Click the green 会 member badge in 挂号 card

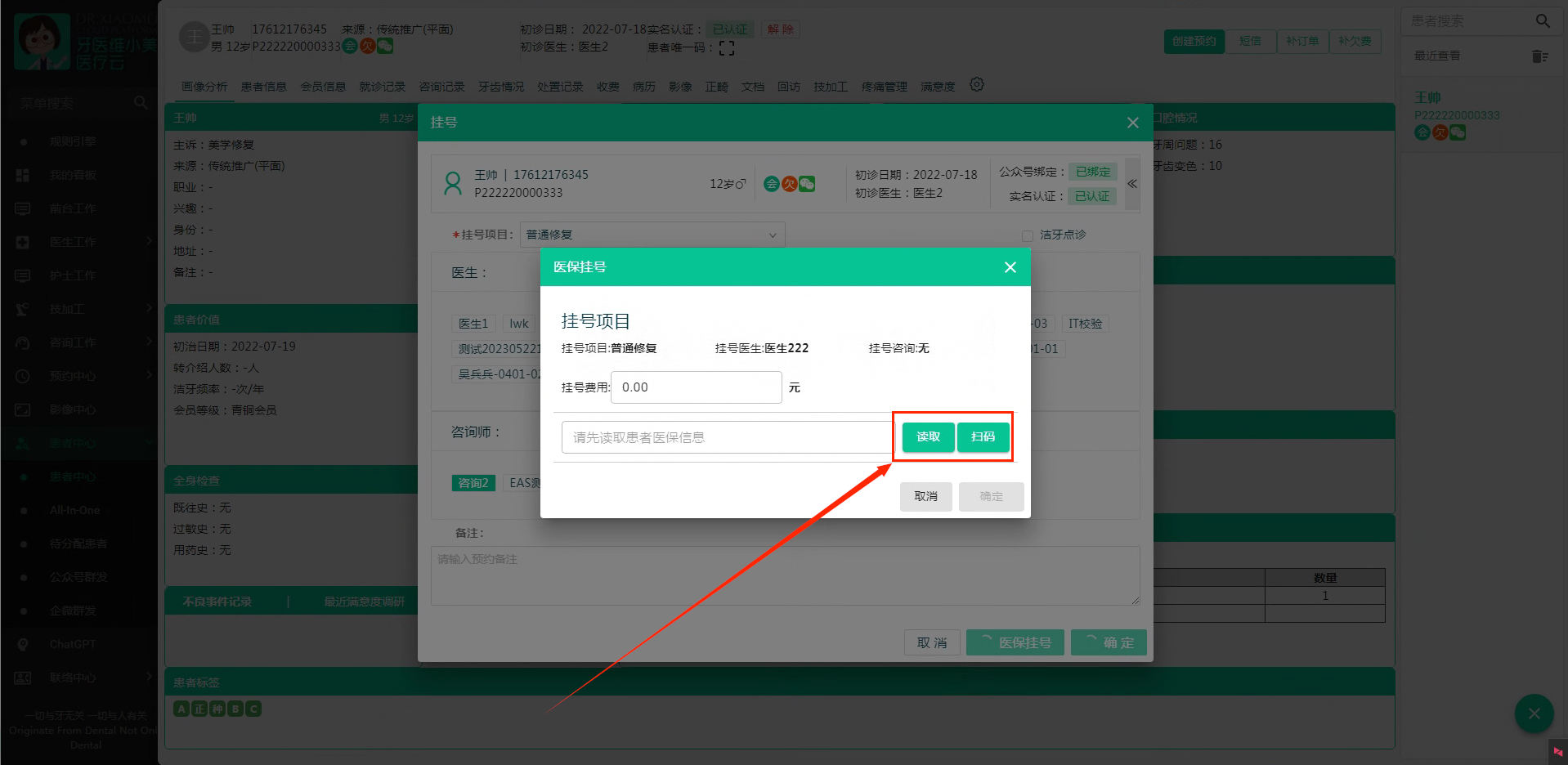click(771, 184)
